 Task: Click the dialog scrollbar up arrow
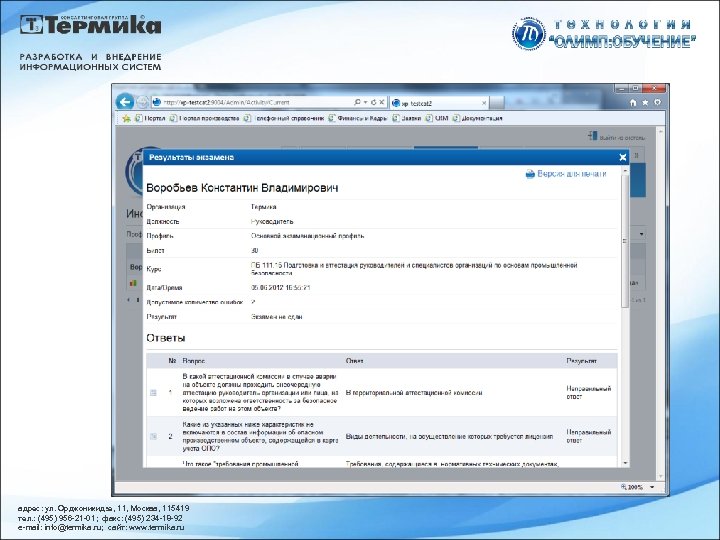click(624, 170)
